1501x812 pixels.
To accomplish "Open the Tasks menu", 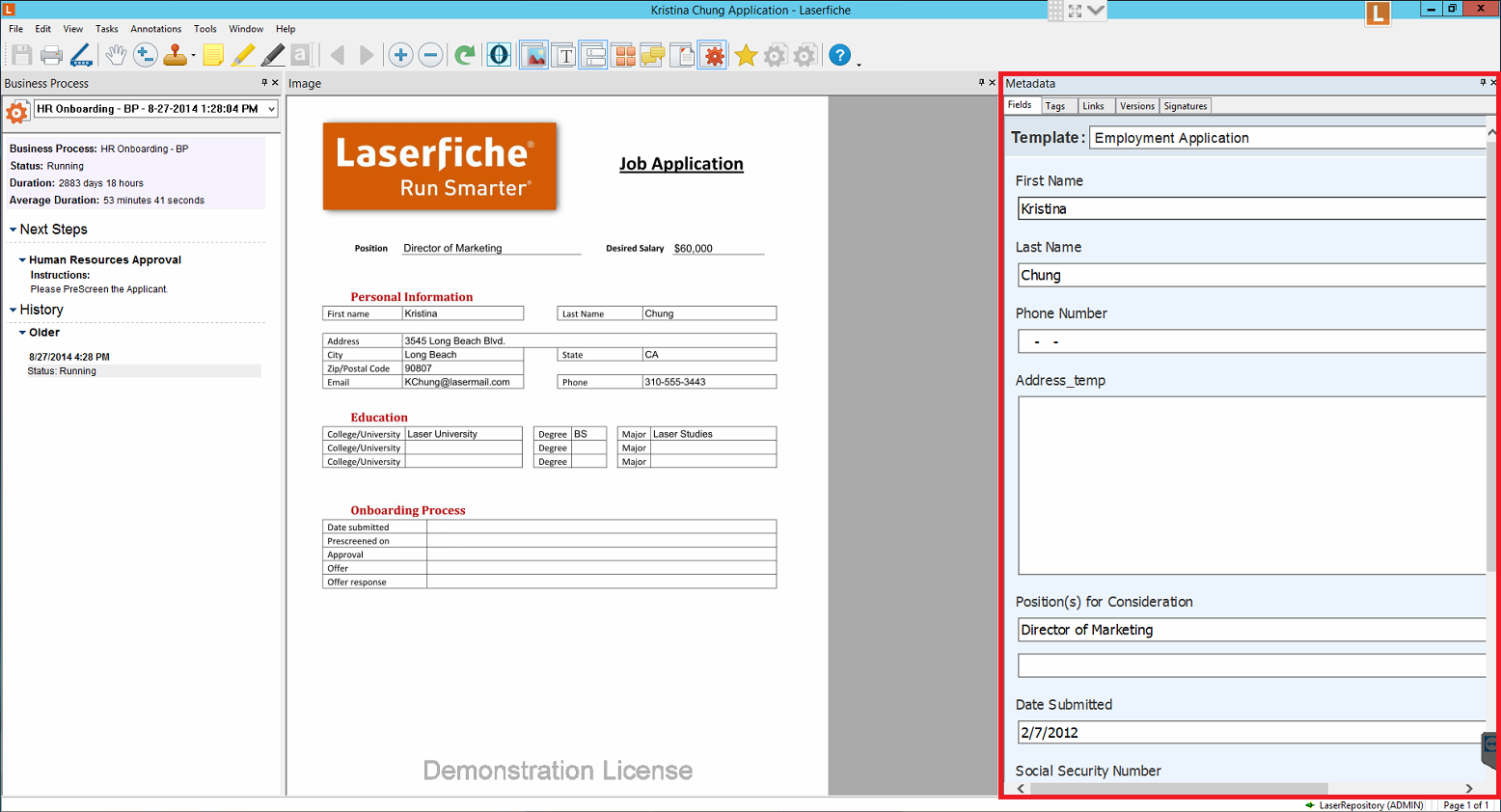I will [107, 29].
